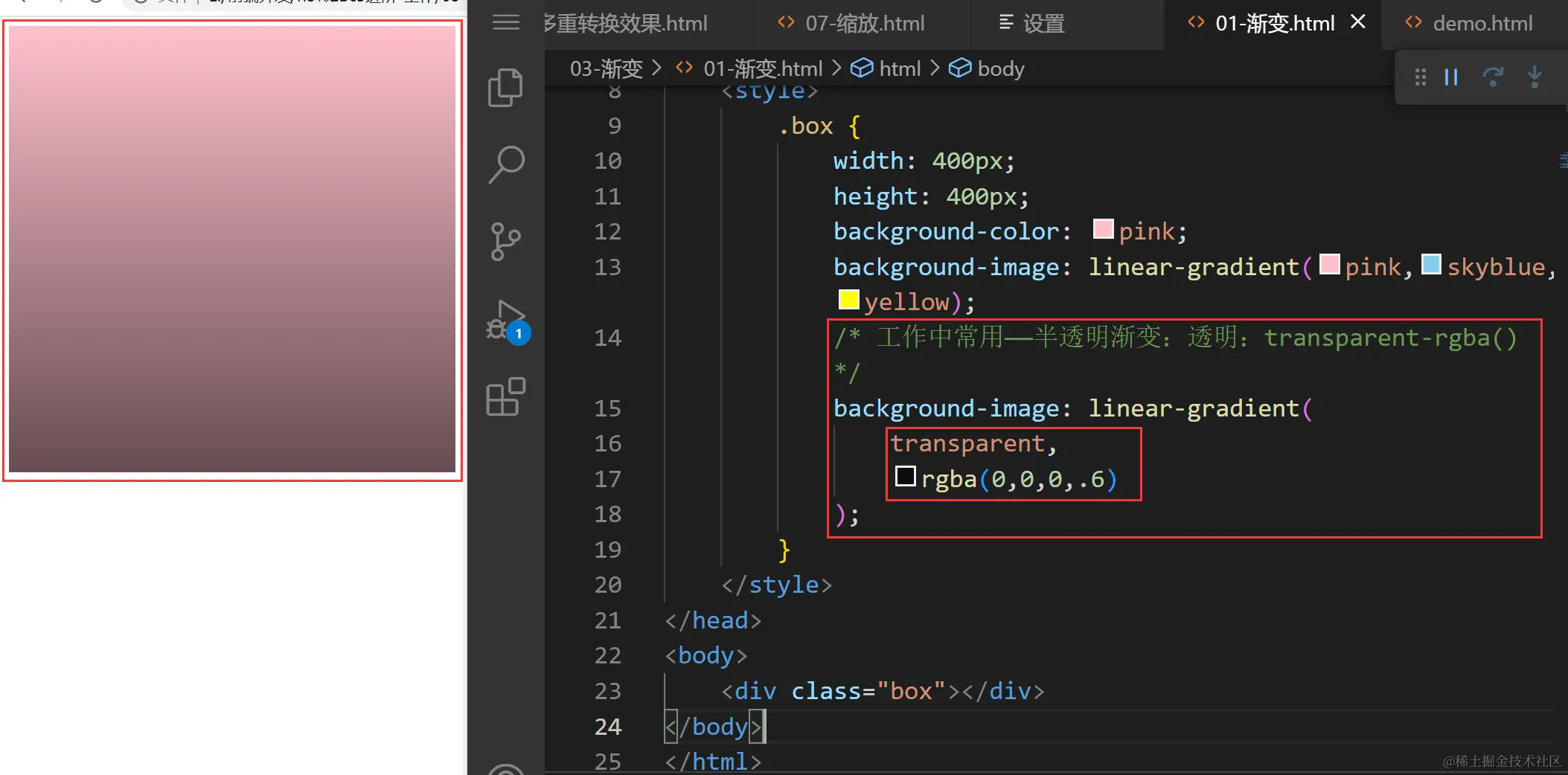
Task: Pause the debug session
Action: point(1451,77)
